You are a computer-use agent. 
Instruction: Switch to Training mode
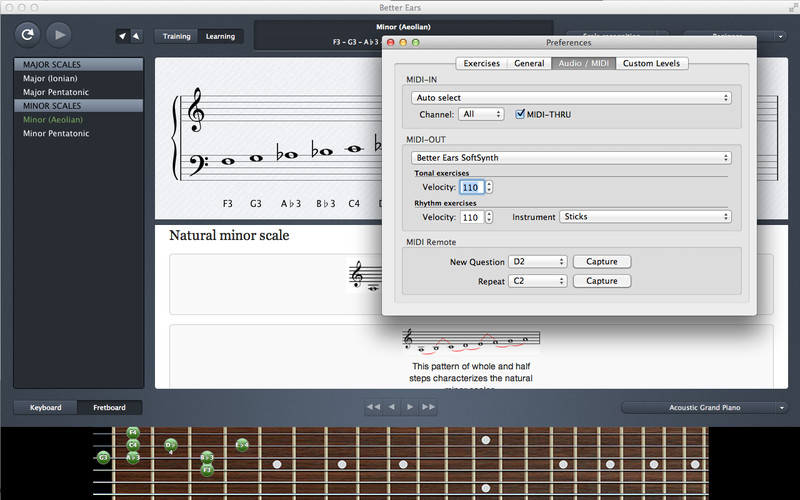pyautogui.click(x=177, y=36)
